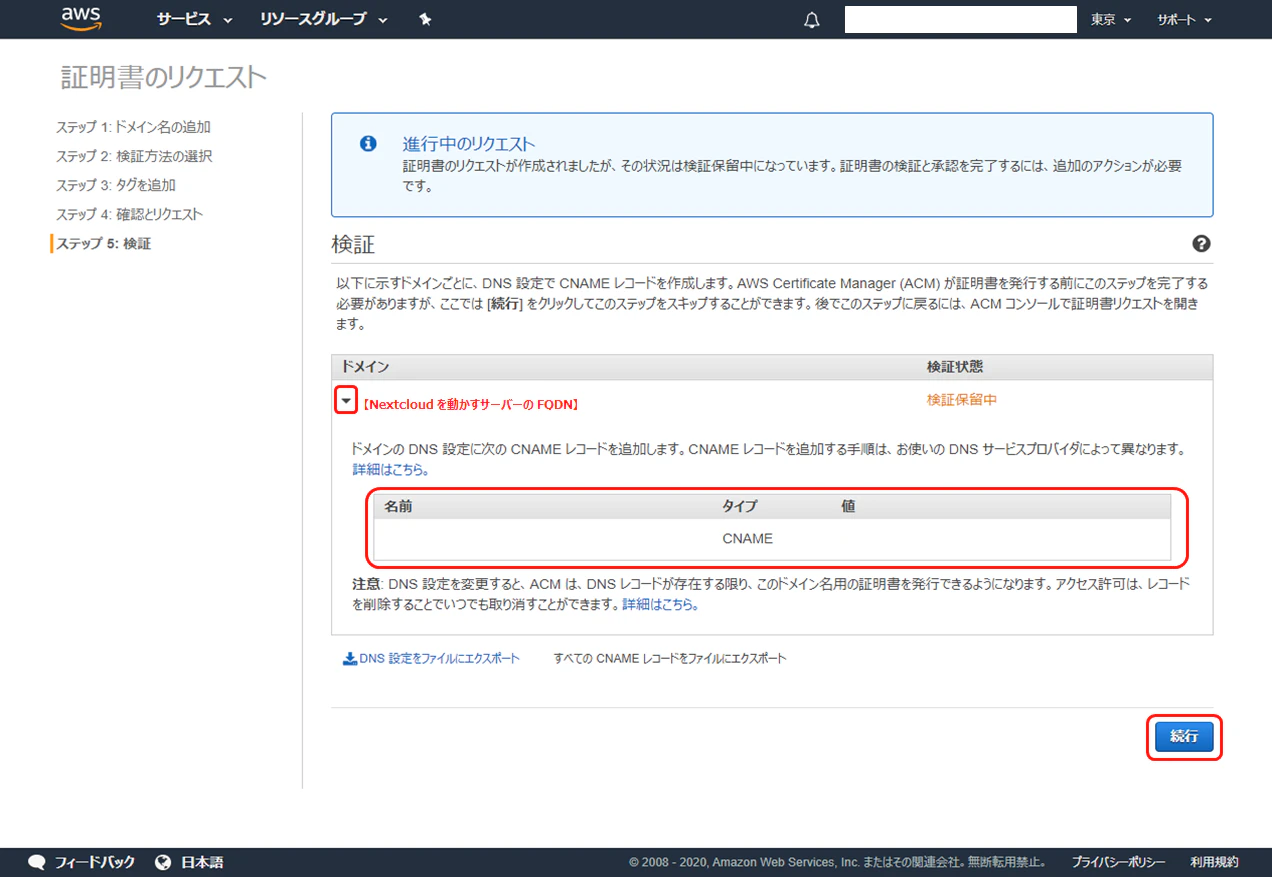Viewport: 1272px width, 877px height.
Task: Open the help question-mark icon beside 検証
Action: (1201, 244)
